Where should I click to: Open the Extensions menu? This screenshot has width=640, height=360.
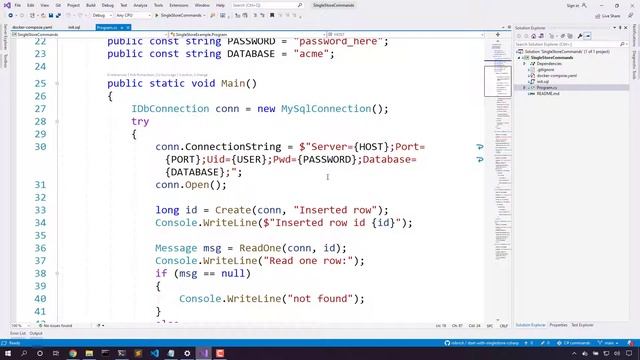tap(179, 5)
